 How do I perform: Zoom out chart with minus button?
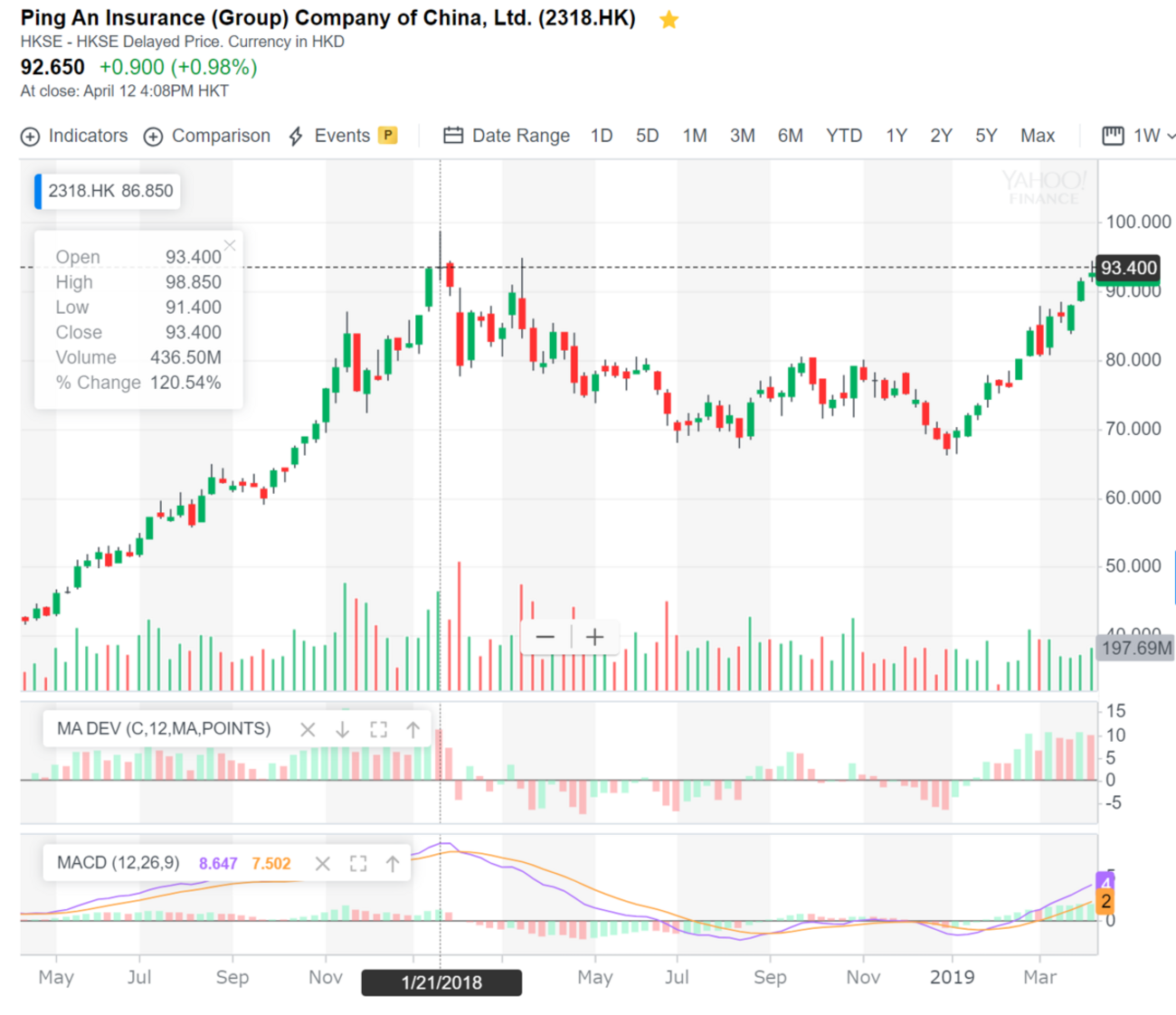(x=545, y=637)
